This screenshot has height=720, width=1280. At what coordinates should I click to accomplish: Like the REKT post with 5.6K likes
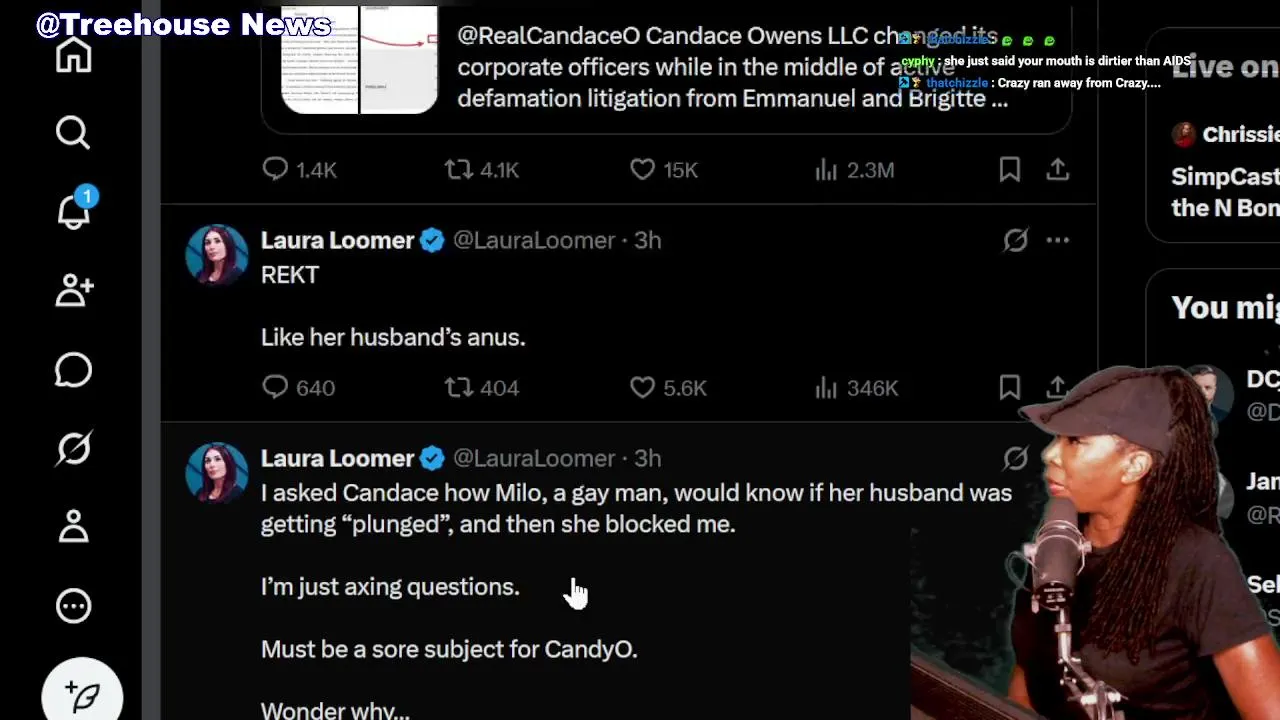pyautogui.click(x=643, y=387)
